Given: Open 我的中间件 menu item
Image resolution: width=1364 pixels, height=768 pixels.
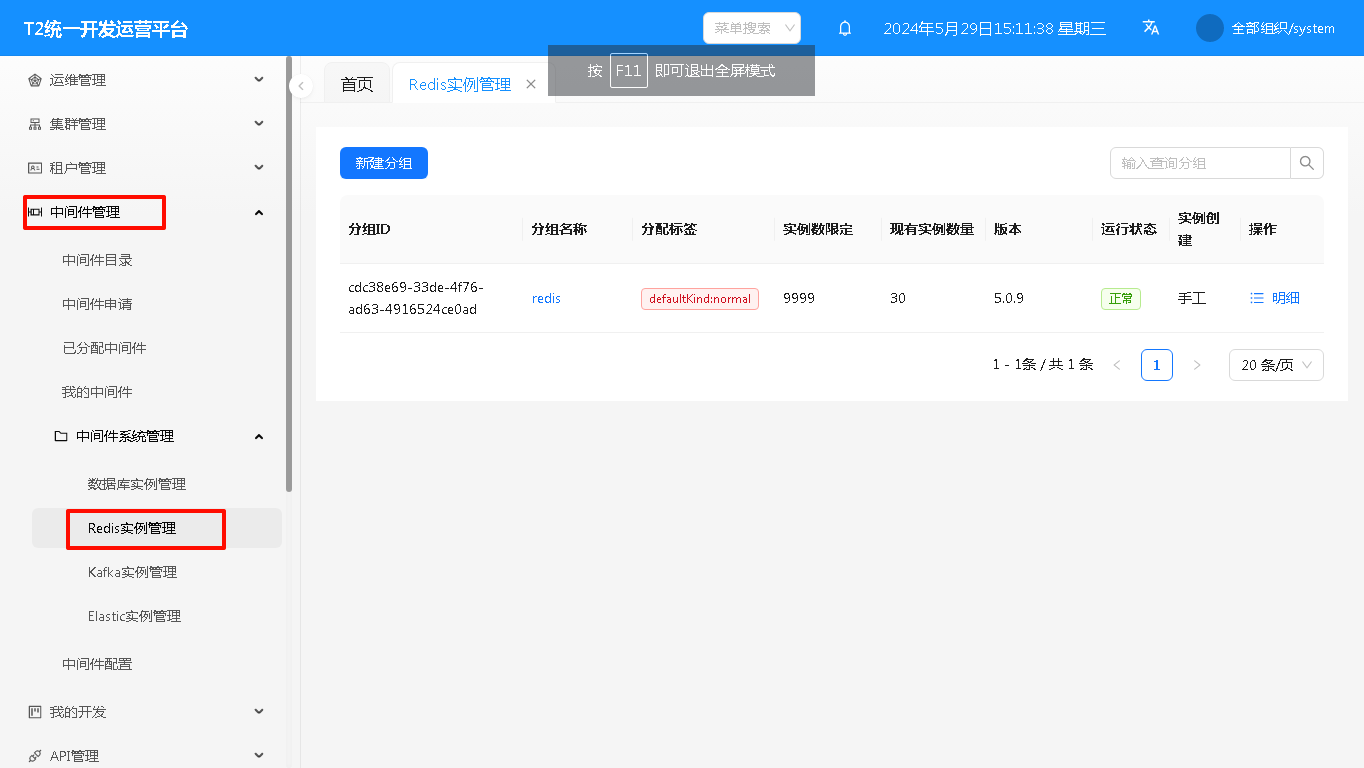Looking at the screenshot, I should coord(97,392).
